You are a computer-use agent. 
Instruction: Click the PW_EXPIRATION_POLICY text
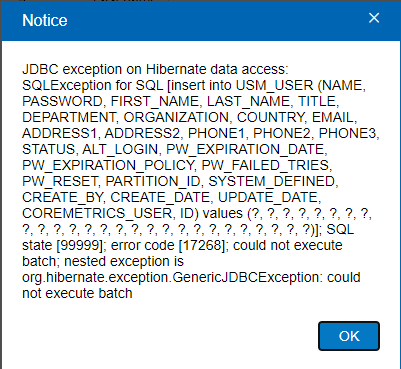108,166
